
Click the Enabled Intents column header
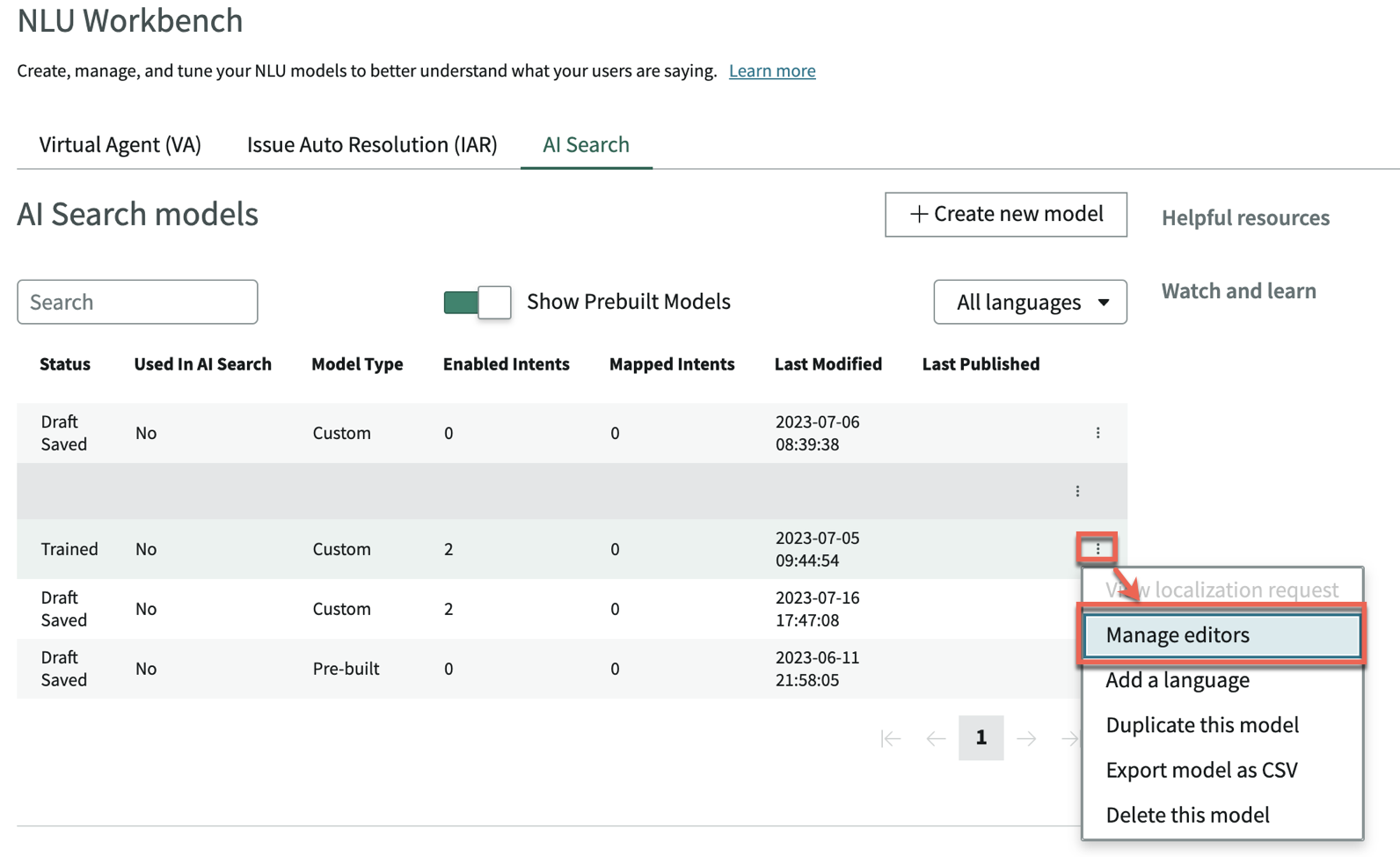507,364
